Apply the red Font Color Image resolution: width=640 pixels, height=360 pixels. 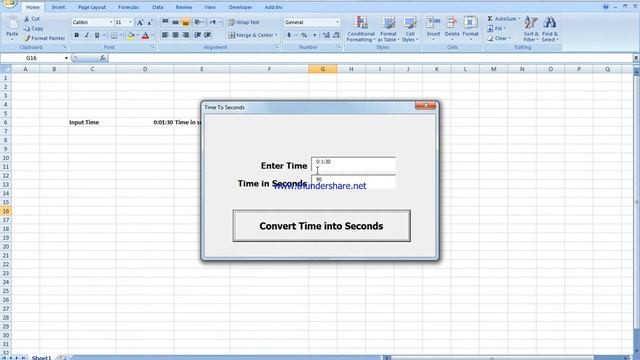pyautogui.click(x=145, y=36)
